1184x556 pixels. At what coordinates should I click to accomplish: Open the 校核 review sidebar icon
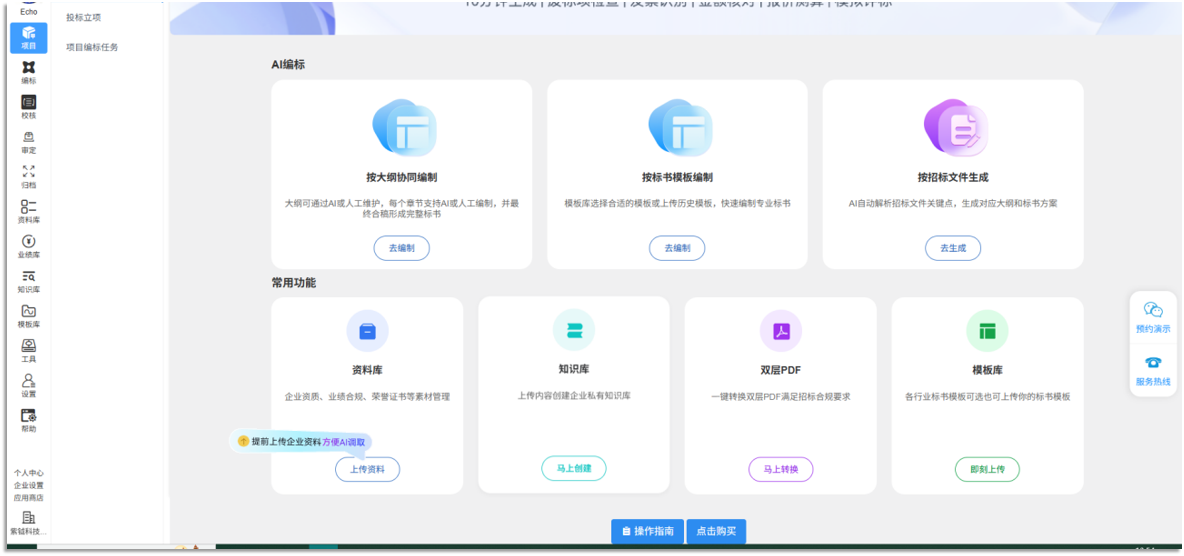(28, 107)
